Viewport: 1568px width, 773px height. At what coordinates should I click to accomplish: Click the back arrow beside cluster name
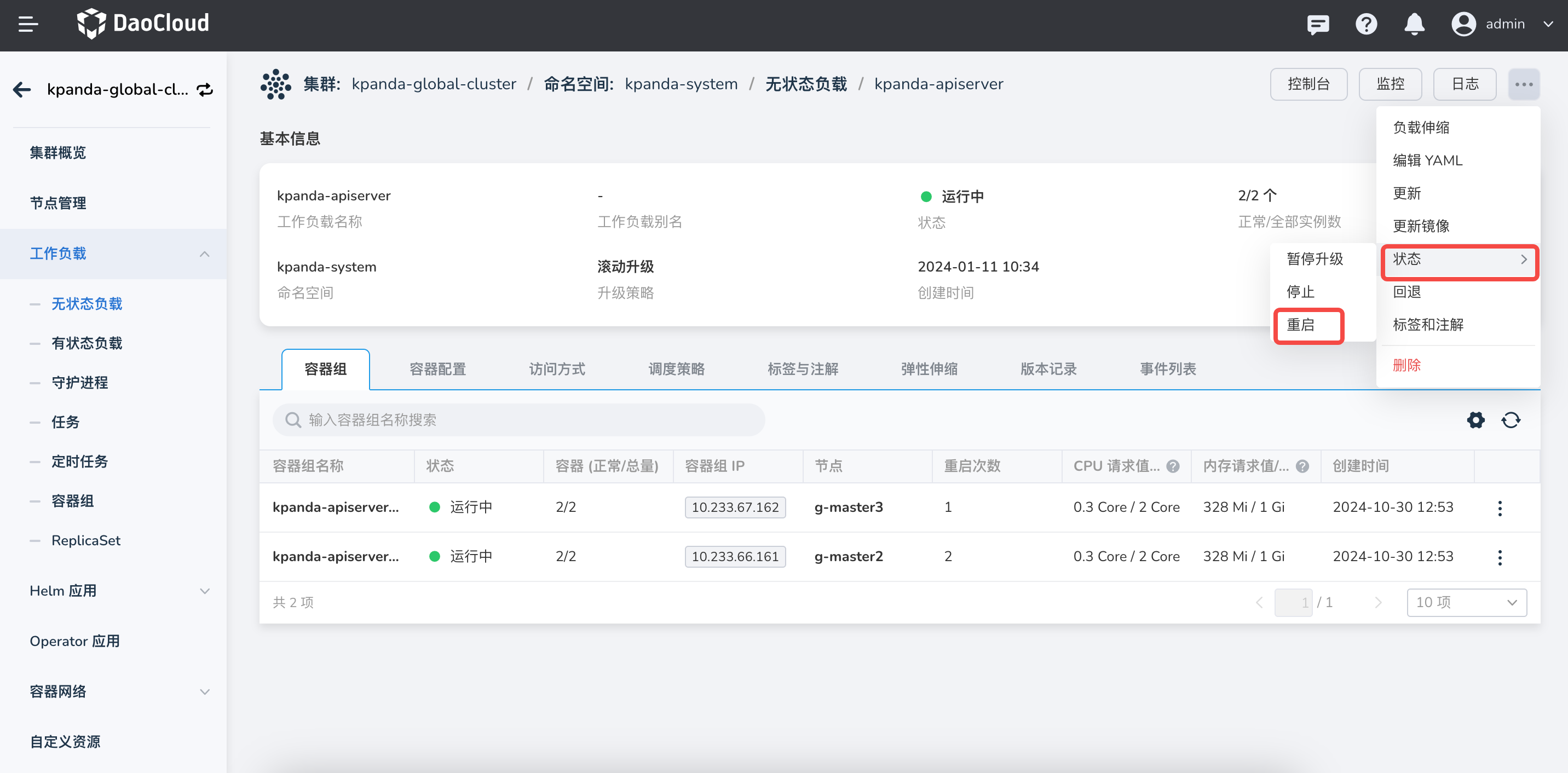(x=22, y=89)
